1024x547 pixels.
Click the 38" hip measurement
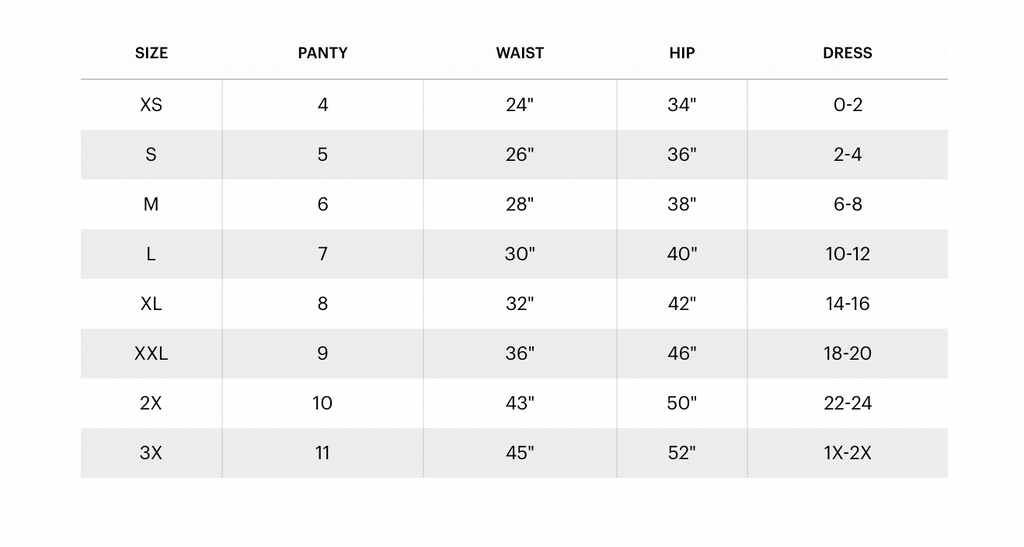click(682, 204)
